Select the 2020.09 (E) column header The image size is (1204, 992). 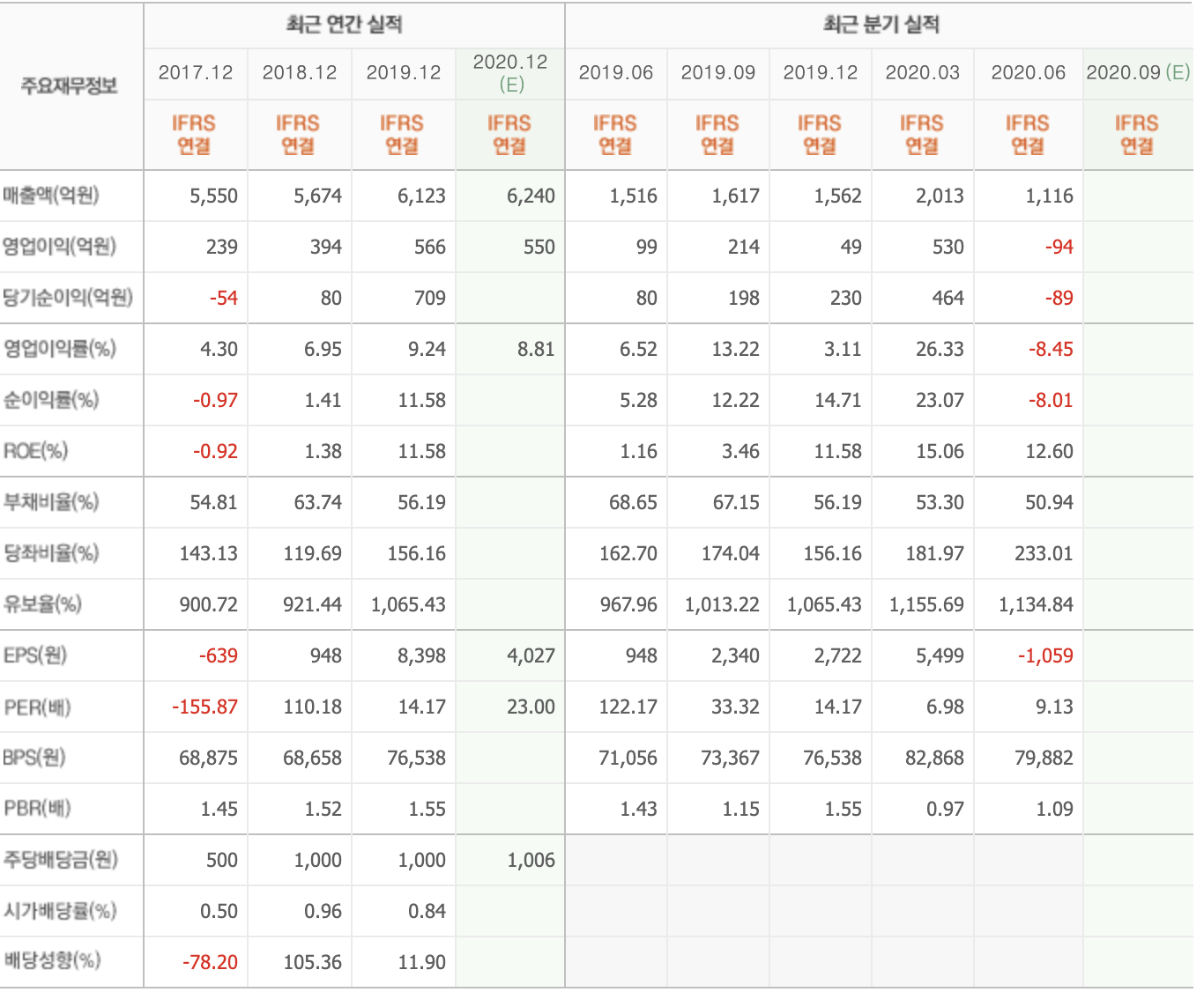(1138, 72)
